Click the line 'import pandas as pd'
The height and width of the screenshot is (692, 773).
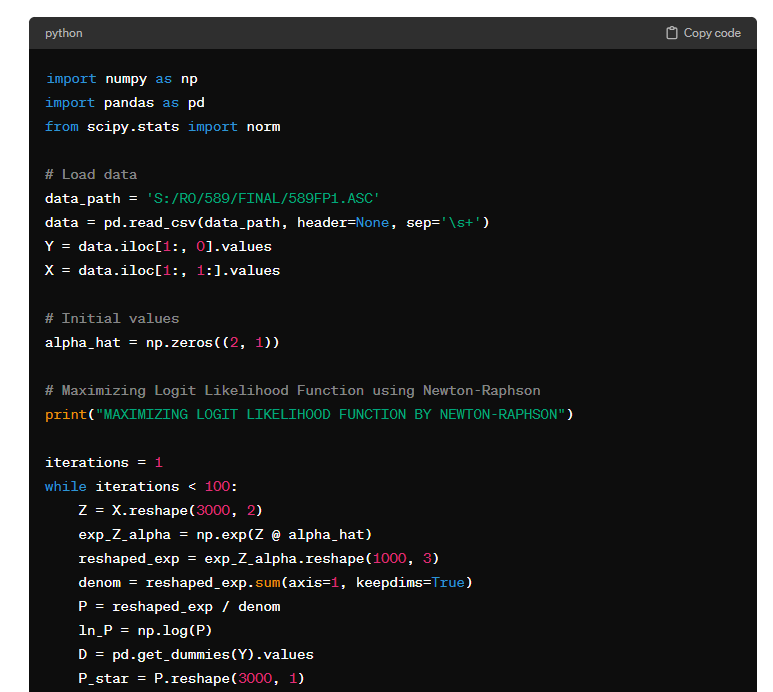[x=125, y=103]
